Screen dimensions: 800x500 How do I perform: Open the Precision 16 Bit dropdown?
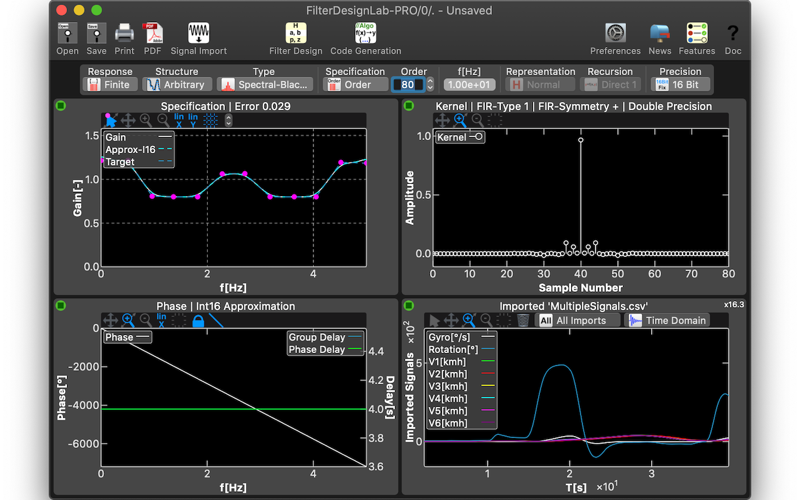tap(681, 85)
